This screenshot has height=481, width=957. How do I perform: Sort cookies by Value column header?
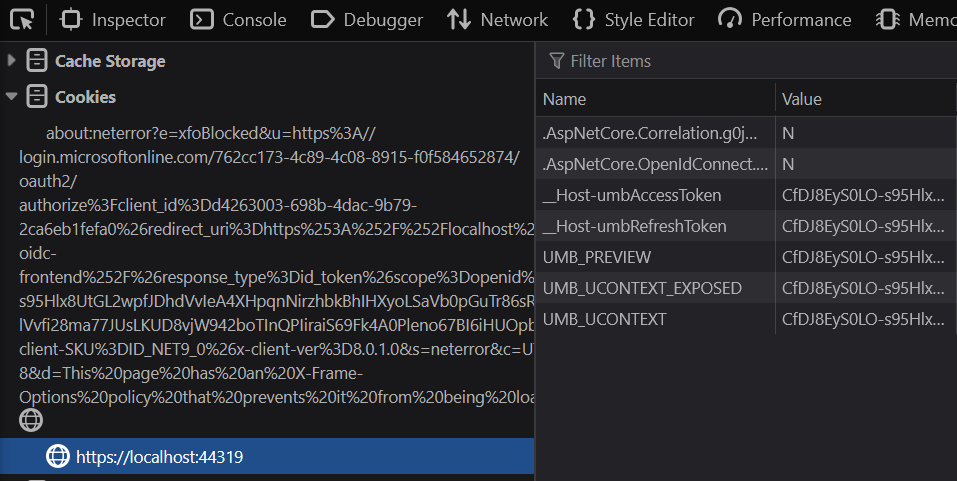865,99
